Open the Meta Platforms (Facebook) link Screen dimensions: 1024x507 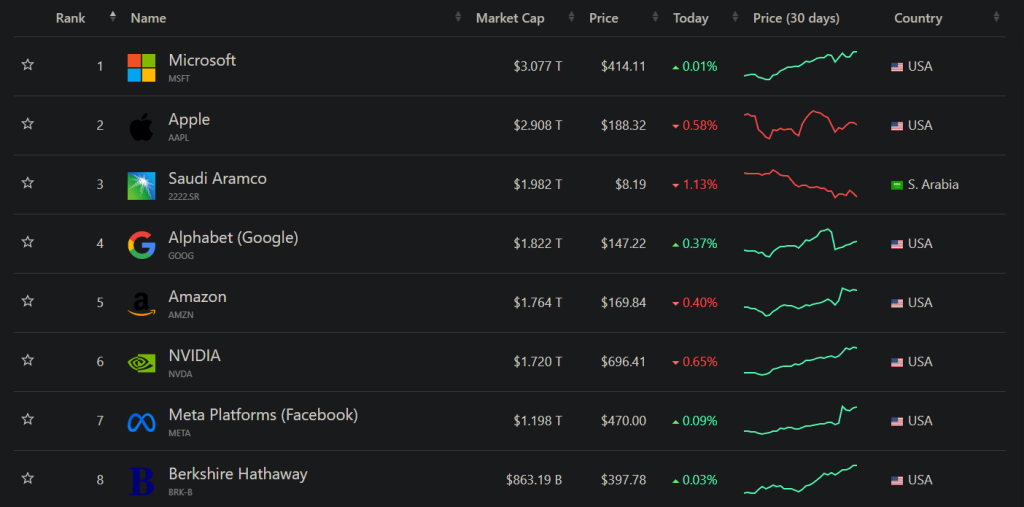263,414
